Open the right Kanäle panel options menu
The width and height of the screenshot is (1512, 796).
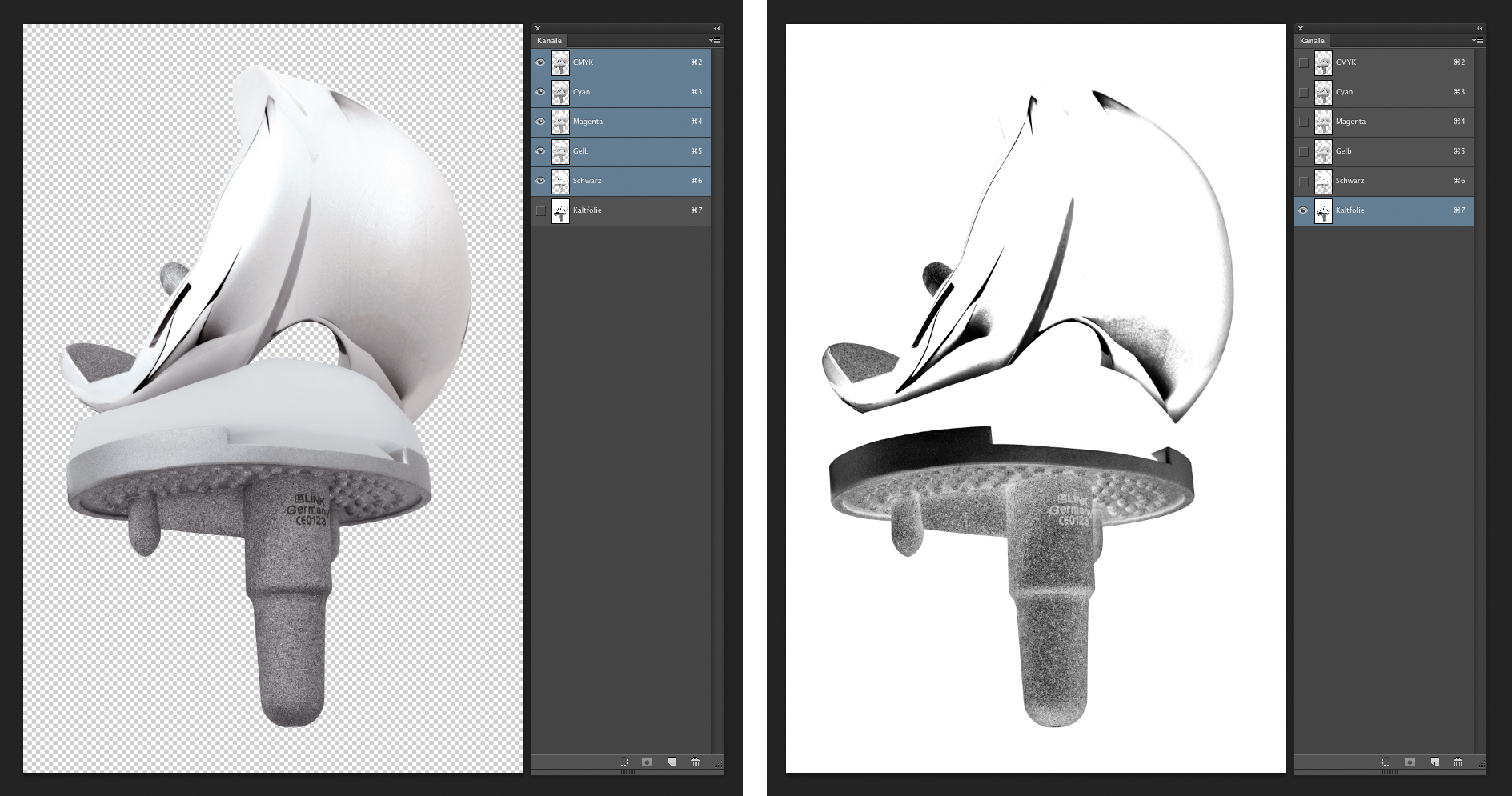pos(1478,41)
